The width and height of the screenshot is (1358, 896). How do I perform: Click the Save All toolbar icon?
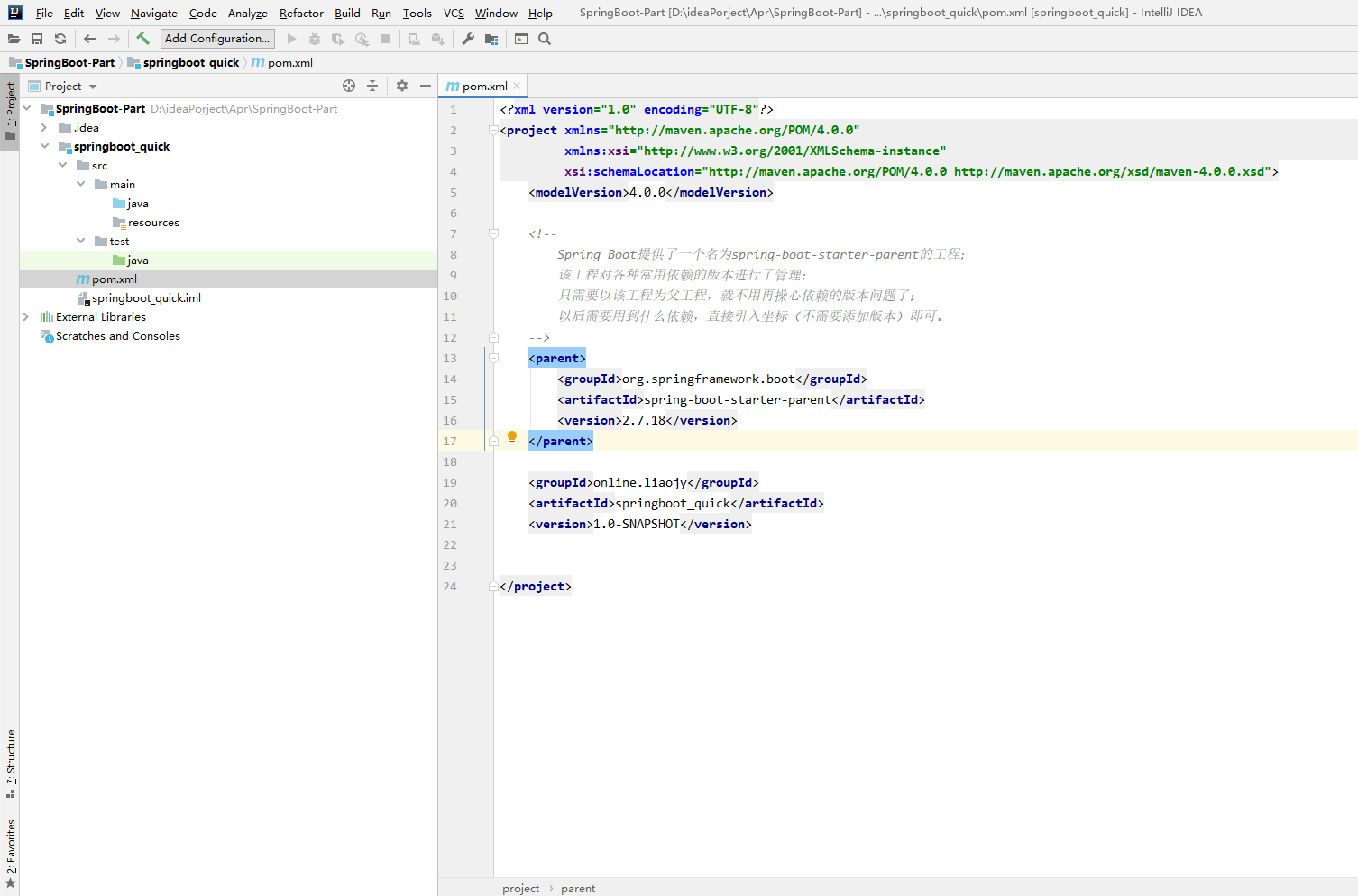coord(37,39)
